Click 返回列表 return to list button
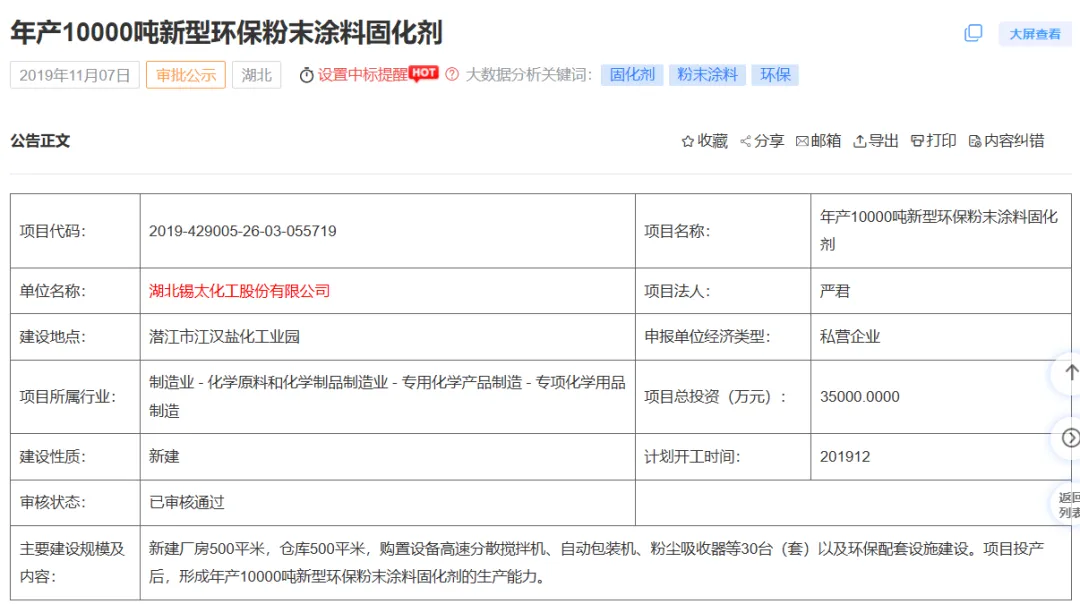The image size is (1080, 604). coord(1068,504)
